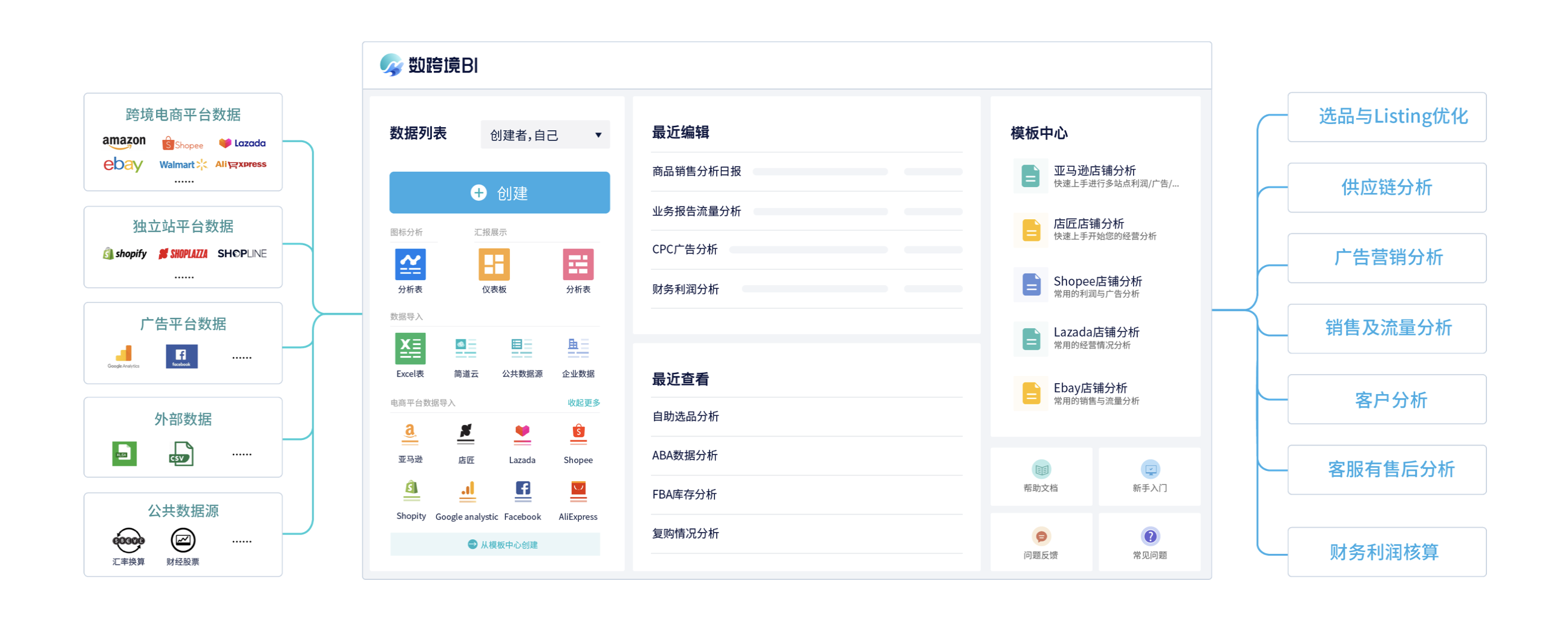1568x644 pixels.
Task: Click the Google Analytics icon in 广告平台数据
Action: pos(123,356)
